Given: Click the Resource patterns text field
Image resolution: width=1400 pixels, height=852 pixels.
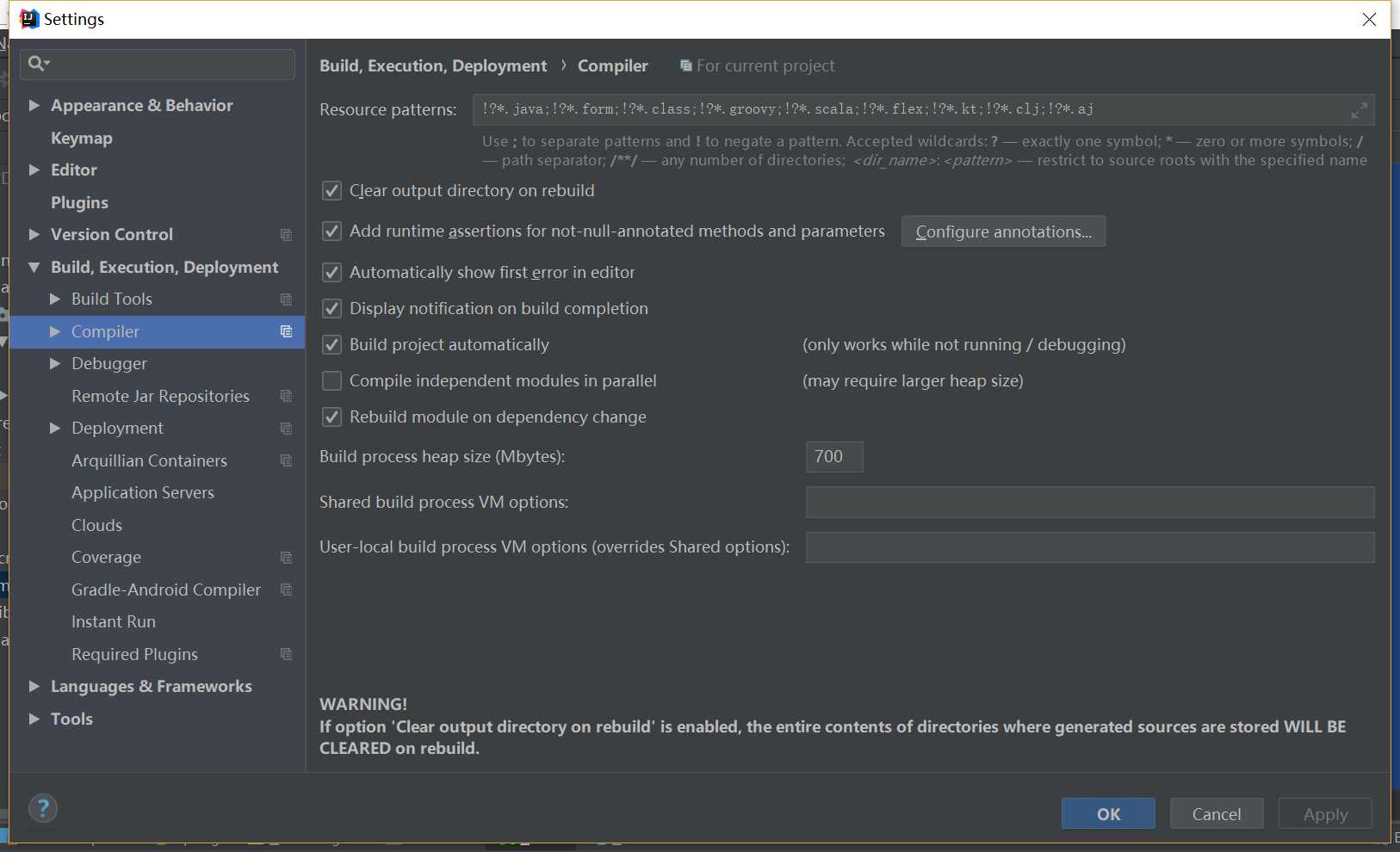Looking at the screenshot, I should [923, 109].
